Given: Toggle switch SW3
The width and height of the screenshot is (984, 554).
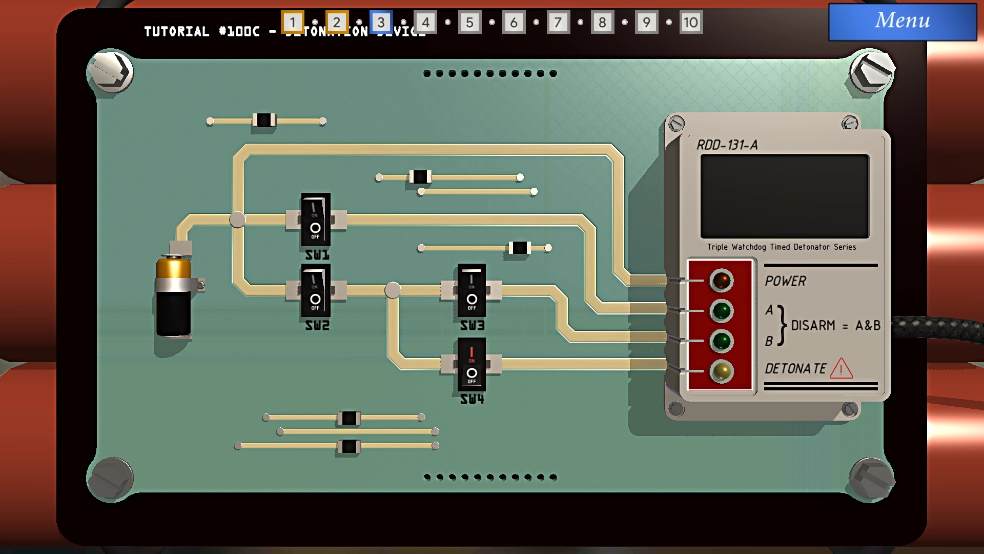Looking at the screenshot, I should pos(472,290).
